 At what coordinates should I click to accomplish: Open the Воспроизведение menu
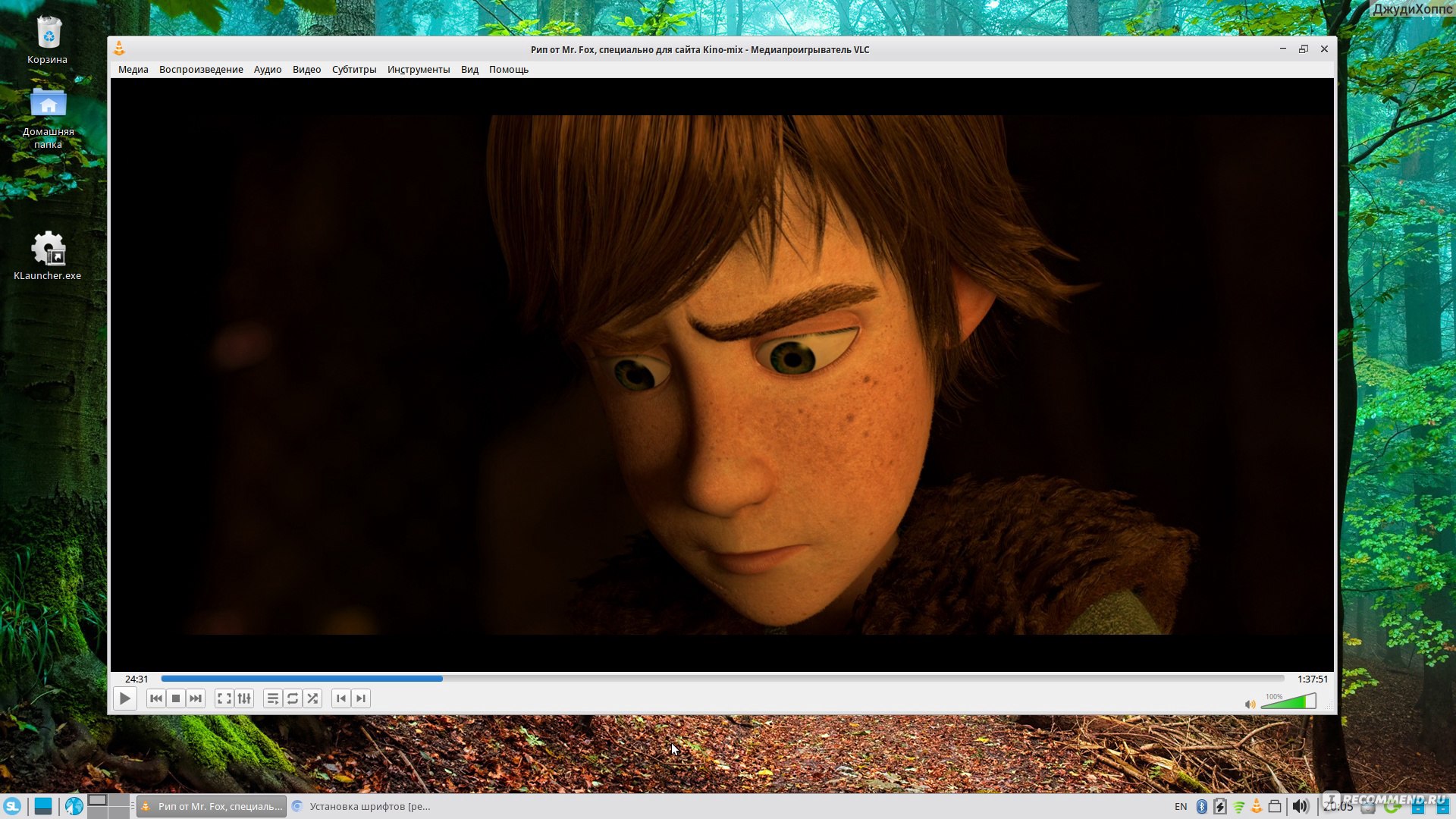(x=201, y=69)
